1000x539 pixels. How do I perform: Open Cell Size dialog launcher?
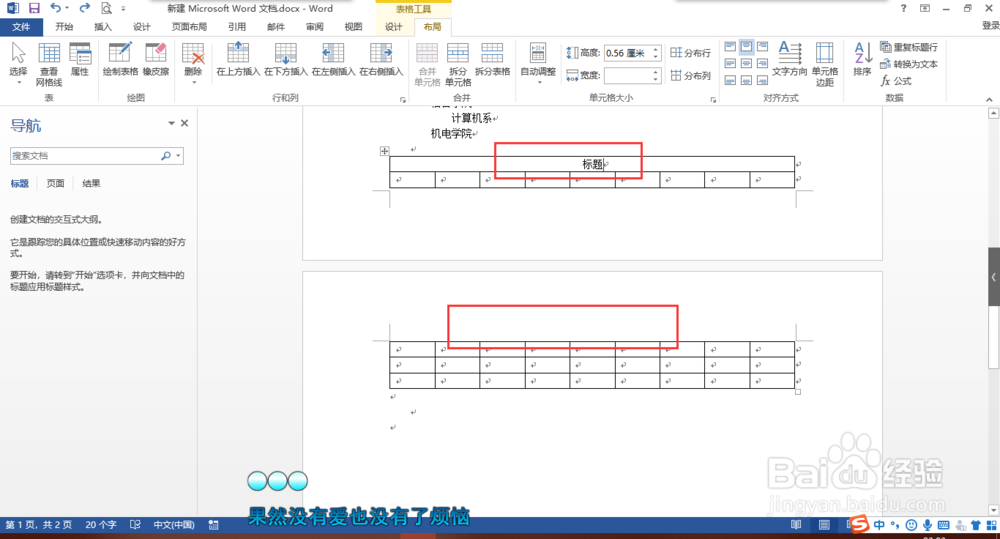click(x=713, y=100)
